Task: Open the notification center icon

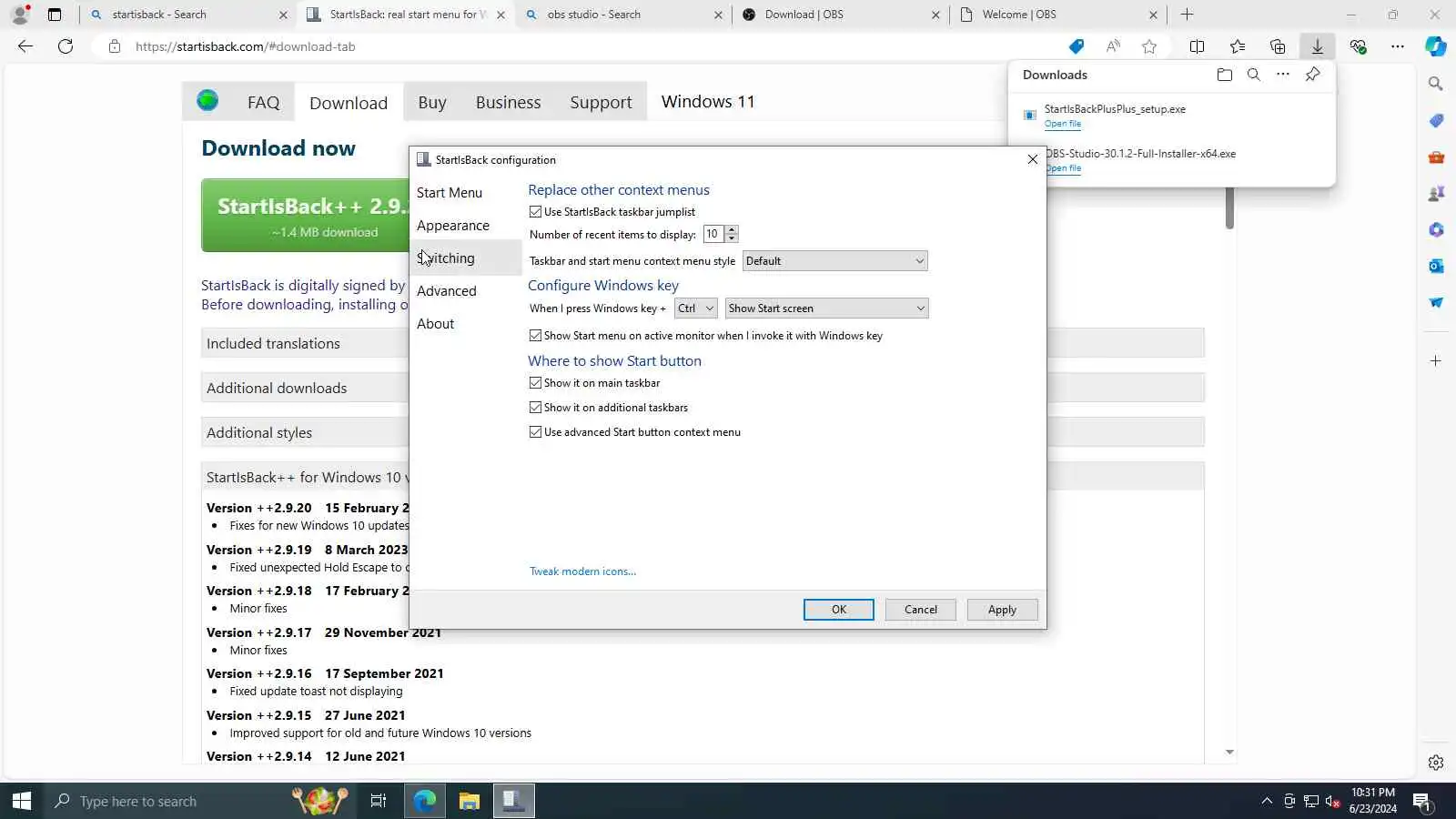Action: (x=1422, y=802)
